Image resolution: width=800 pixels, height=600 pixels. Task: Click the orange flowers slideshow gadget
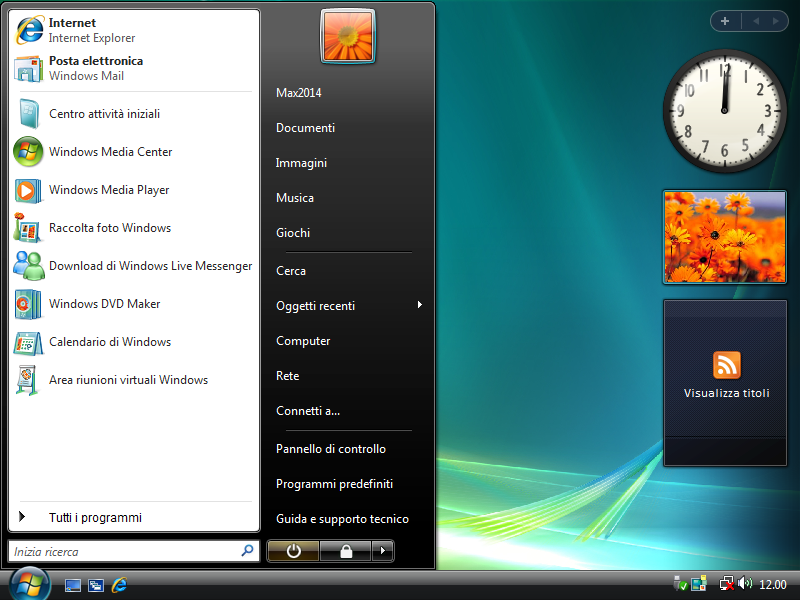click(x=724, y=237)
